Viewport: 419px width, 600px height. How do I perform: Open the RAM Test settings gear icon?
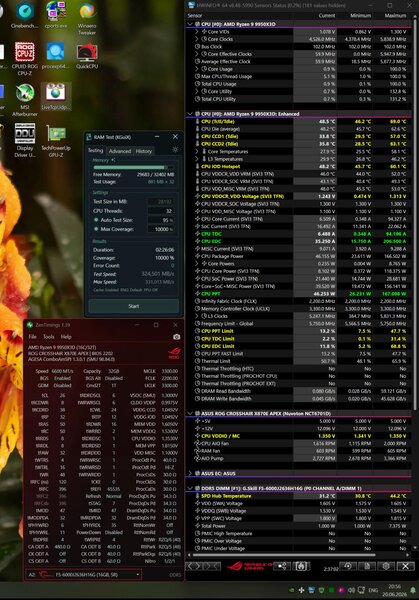(175, 150)
